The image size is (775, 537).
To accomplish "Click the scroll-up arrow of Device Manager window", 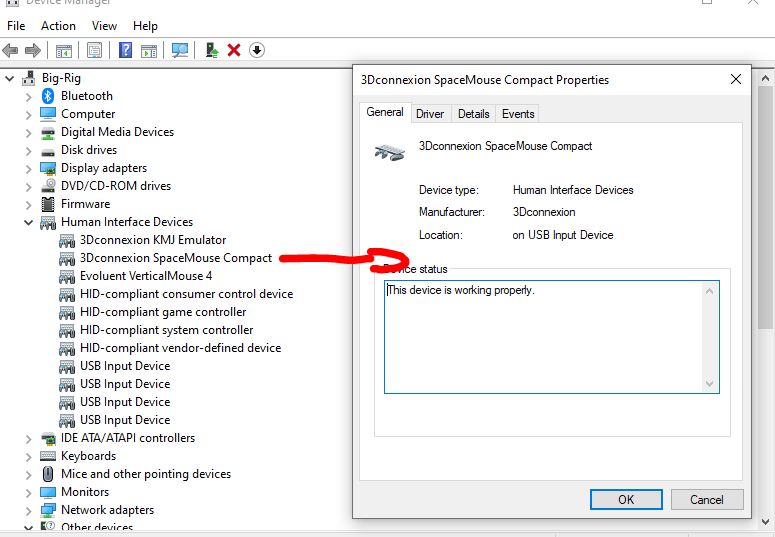I will [766, 78].
